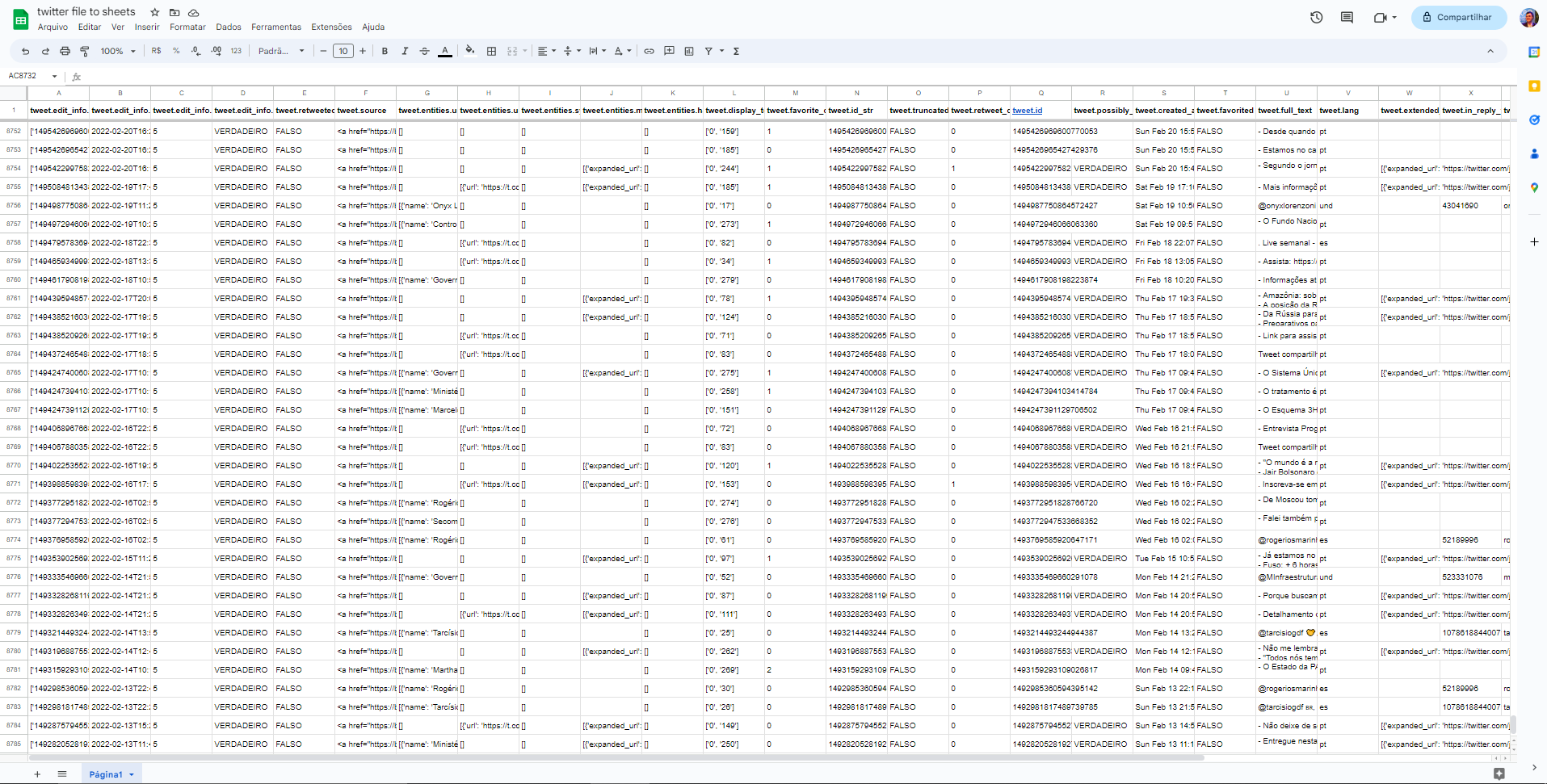
Task: Switch to the Página1 sheet tab
Action: point(106,774)
